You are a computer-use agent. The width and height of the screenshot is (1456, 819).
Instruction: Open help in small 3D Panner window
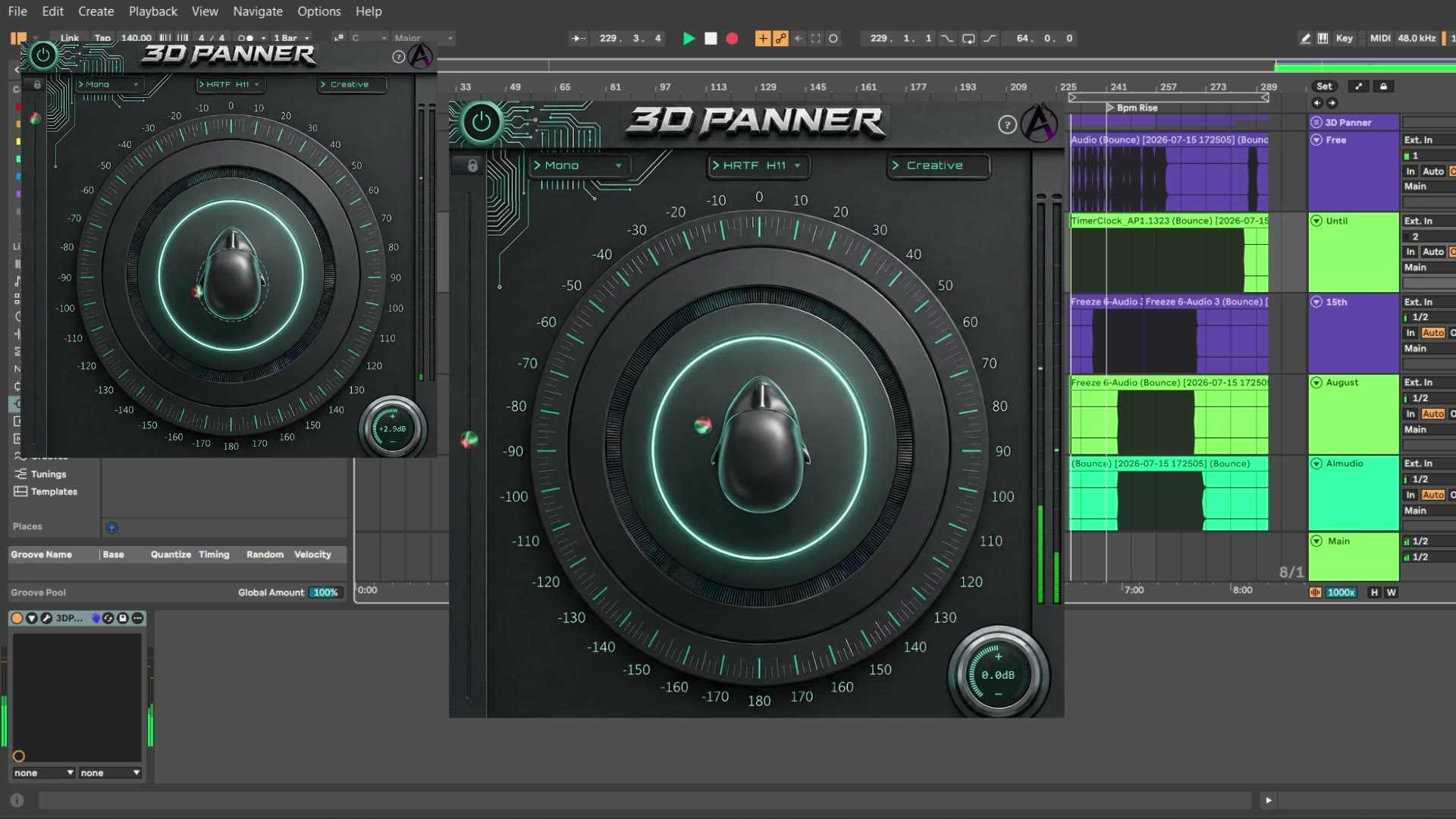(398, 57)
